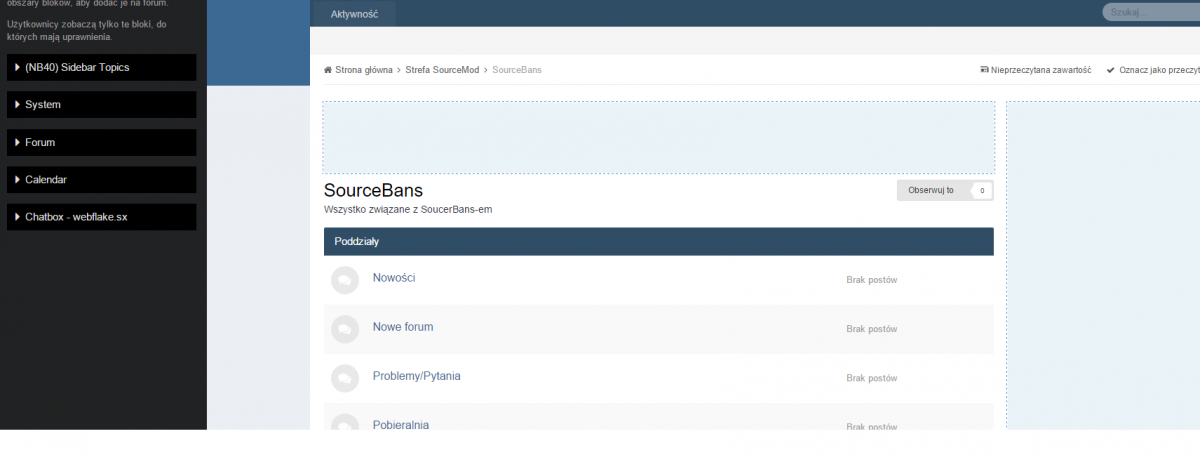Open the Aktywność tab
The height and width of the screenshot is (455, 1200).
tap(353, 14)
